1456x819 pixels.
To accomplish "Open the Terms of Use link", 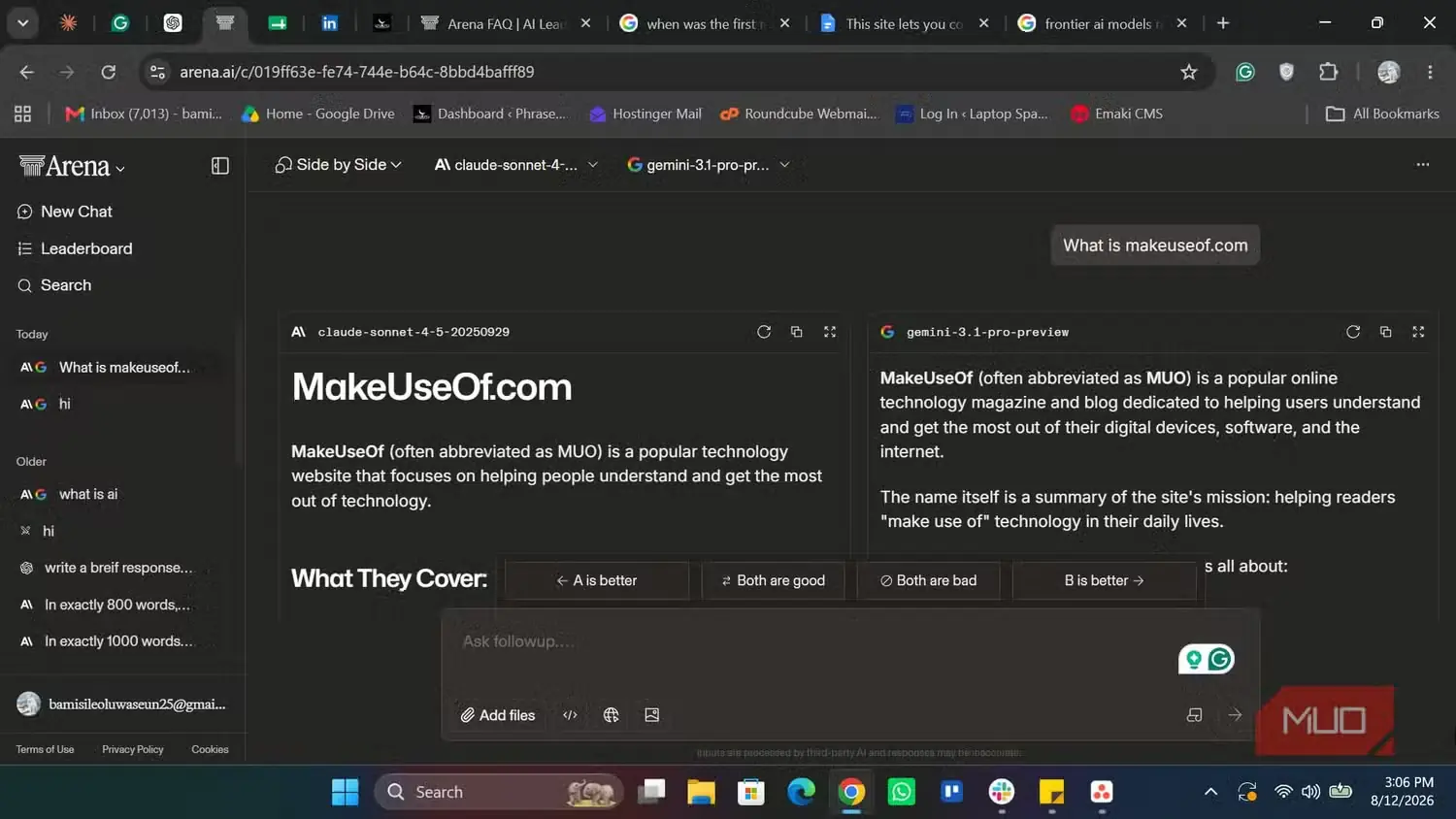I will [45, 749].
